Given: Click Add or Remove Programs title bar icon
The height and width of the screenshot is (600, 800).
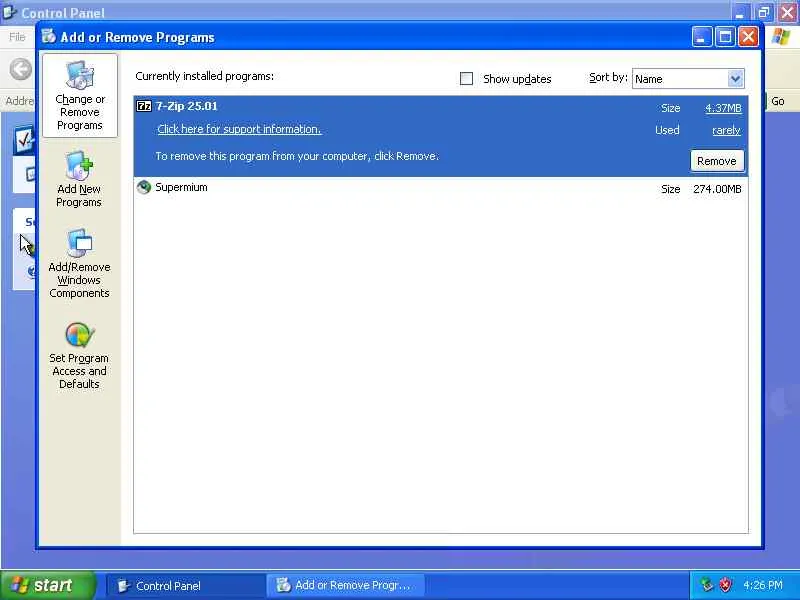Looking at the screenshot, I should pos(49,36).
